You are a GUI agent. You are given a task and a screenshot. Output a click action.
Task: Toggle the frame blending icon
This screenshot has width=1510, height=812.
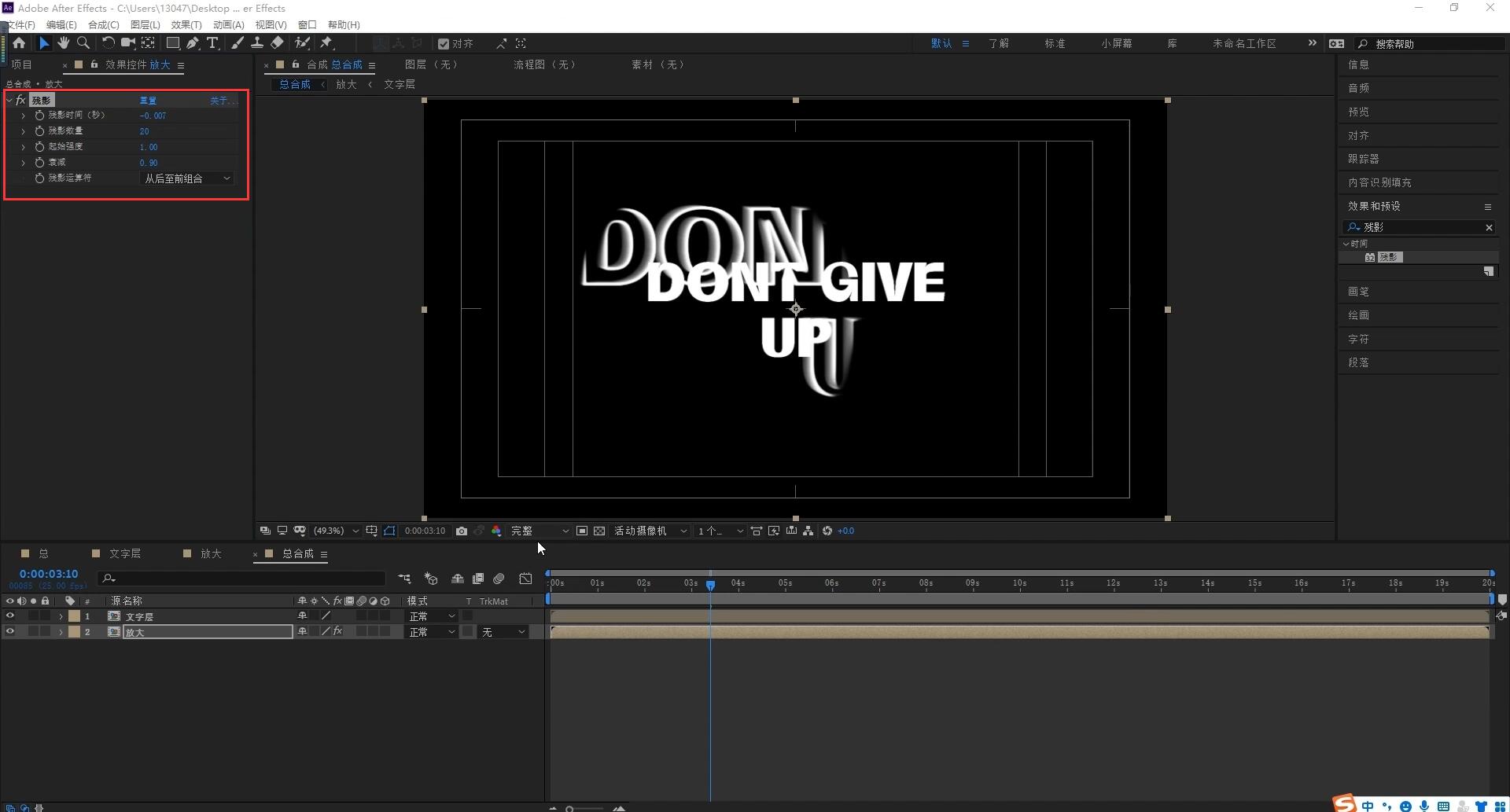coord(477,579)
